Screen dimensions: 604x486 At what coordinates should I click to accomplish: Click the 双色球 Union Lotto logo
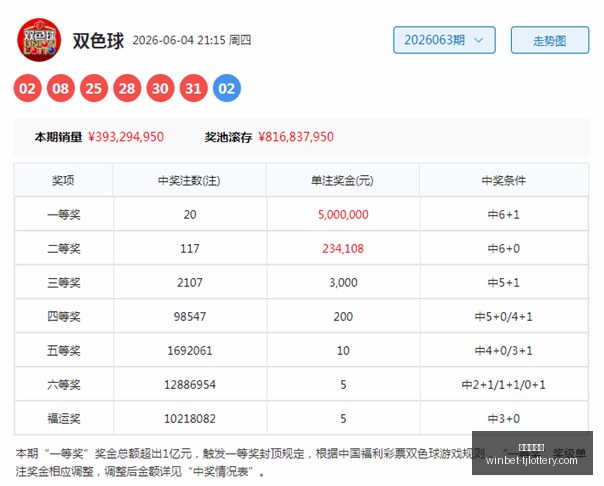[x=39, y=40]
